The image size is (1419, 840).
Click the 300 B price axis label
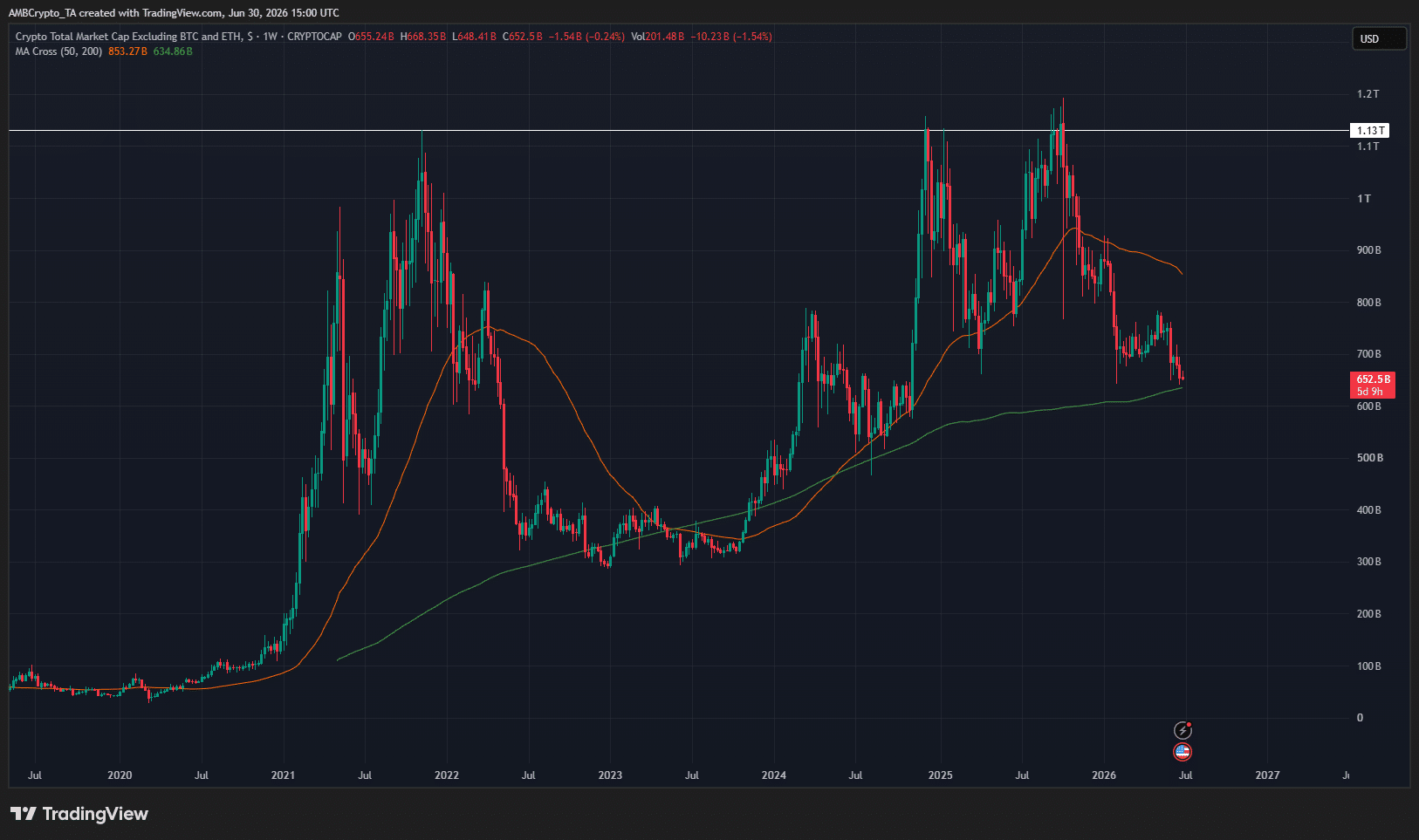click(x=1369, y=562)
